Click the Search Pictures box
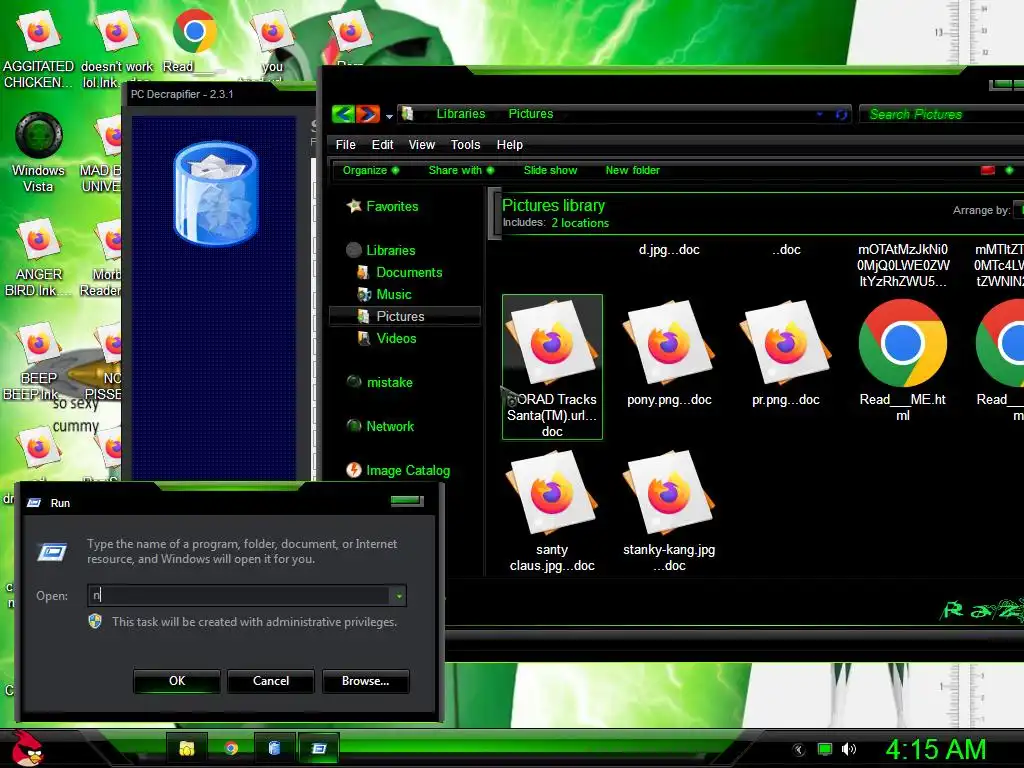 (x=941, y=114)
